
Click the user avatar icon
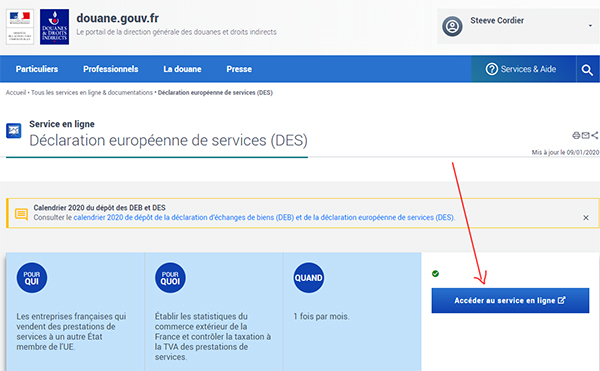tap(452, 26)
